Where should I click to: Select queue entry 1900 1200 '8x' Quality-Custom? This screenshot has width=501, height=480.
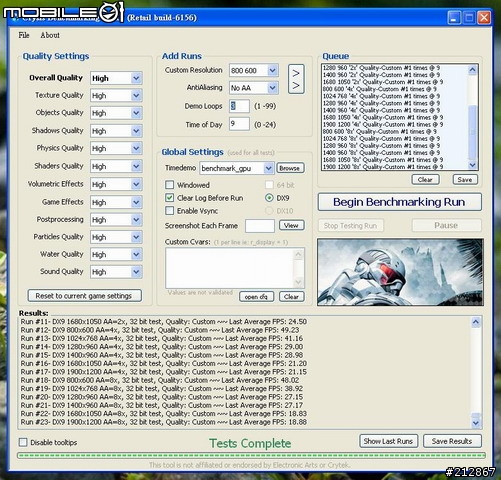coord(383,167)
